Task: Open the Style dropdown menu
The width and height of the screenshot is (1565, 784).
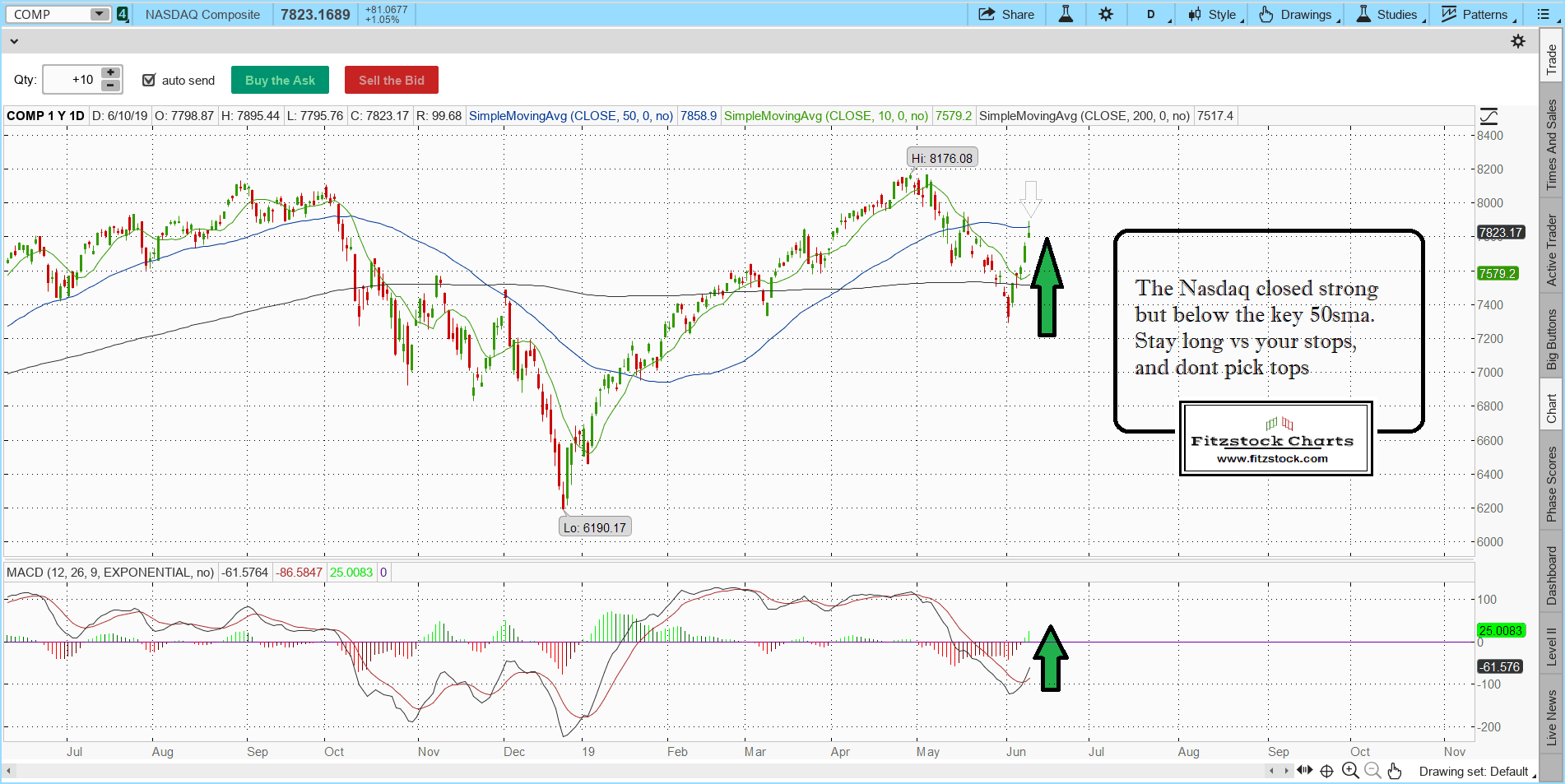Action: tap(1215, 14)
